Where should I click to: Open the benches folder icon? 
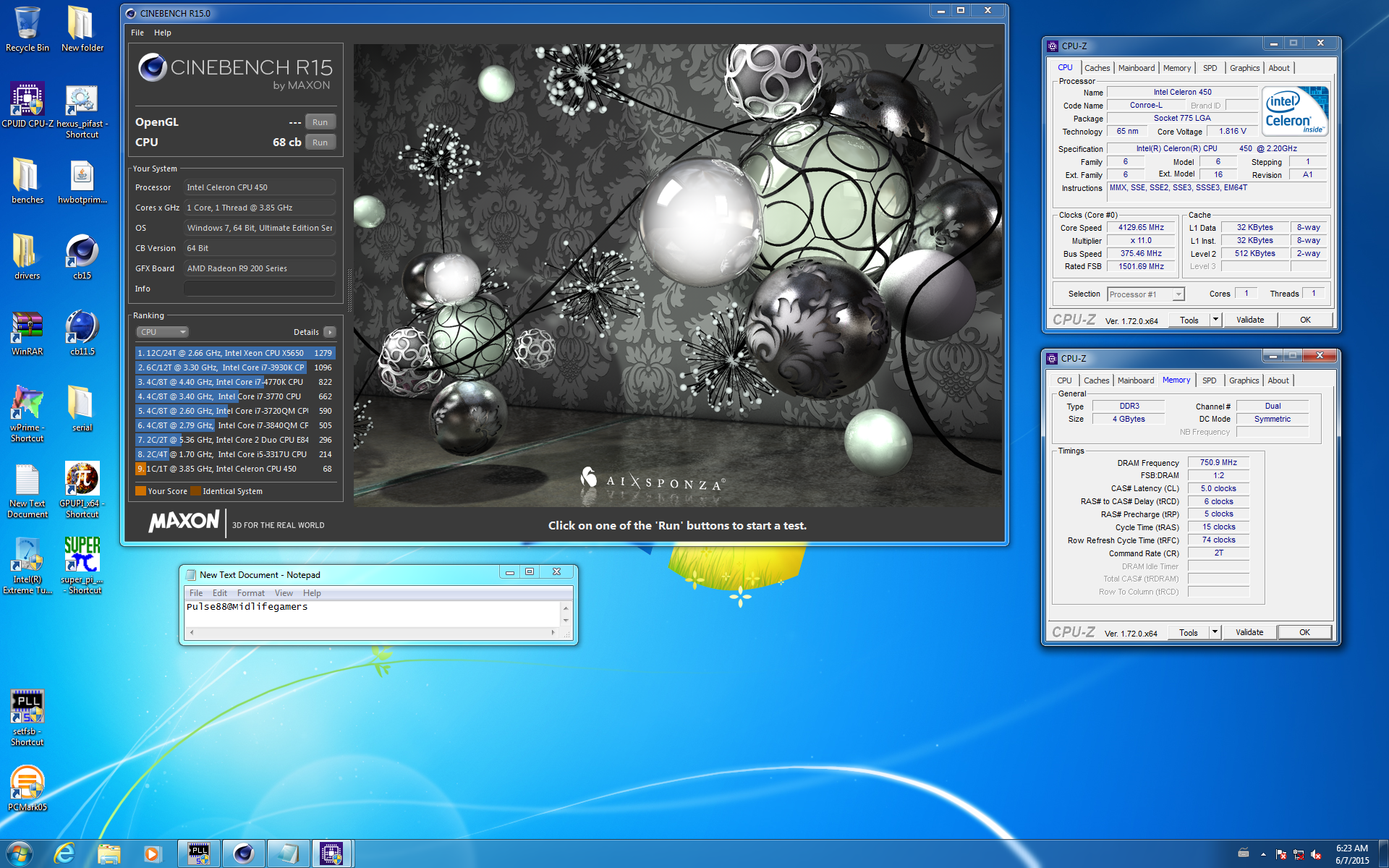coord(27,181)
